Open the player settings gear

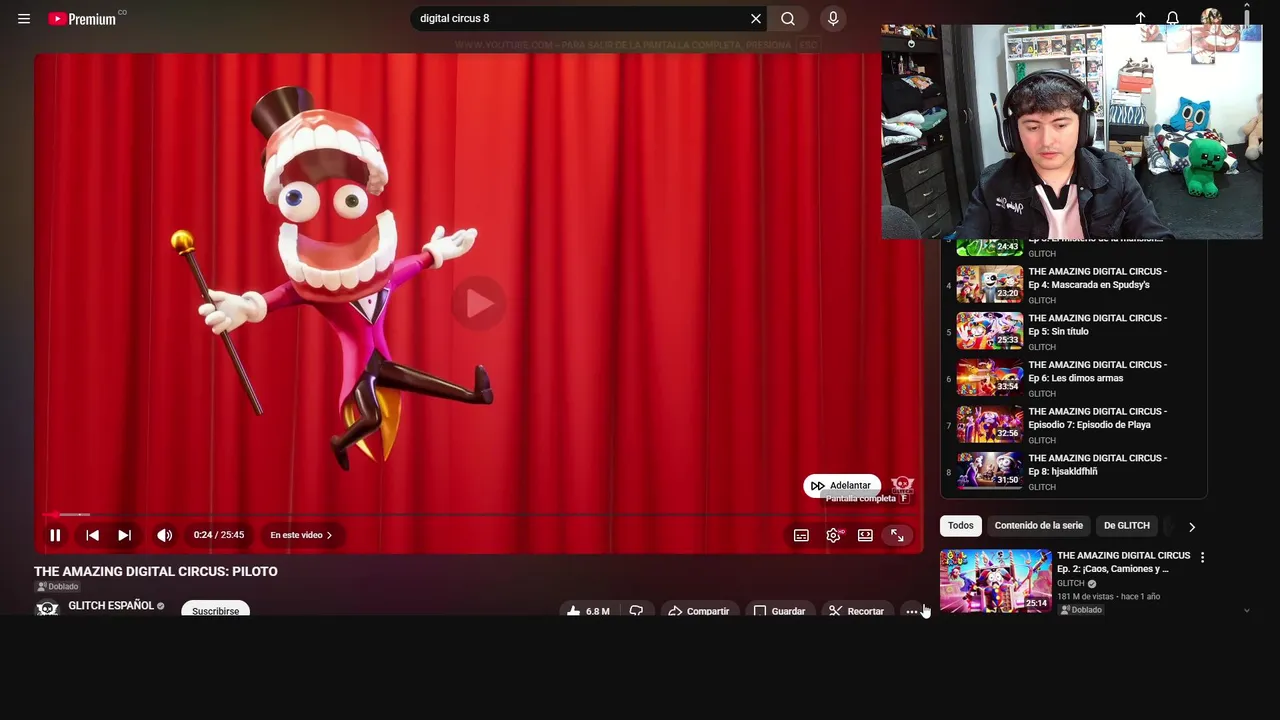pos(833,535)
